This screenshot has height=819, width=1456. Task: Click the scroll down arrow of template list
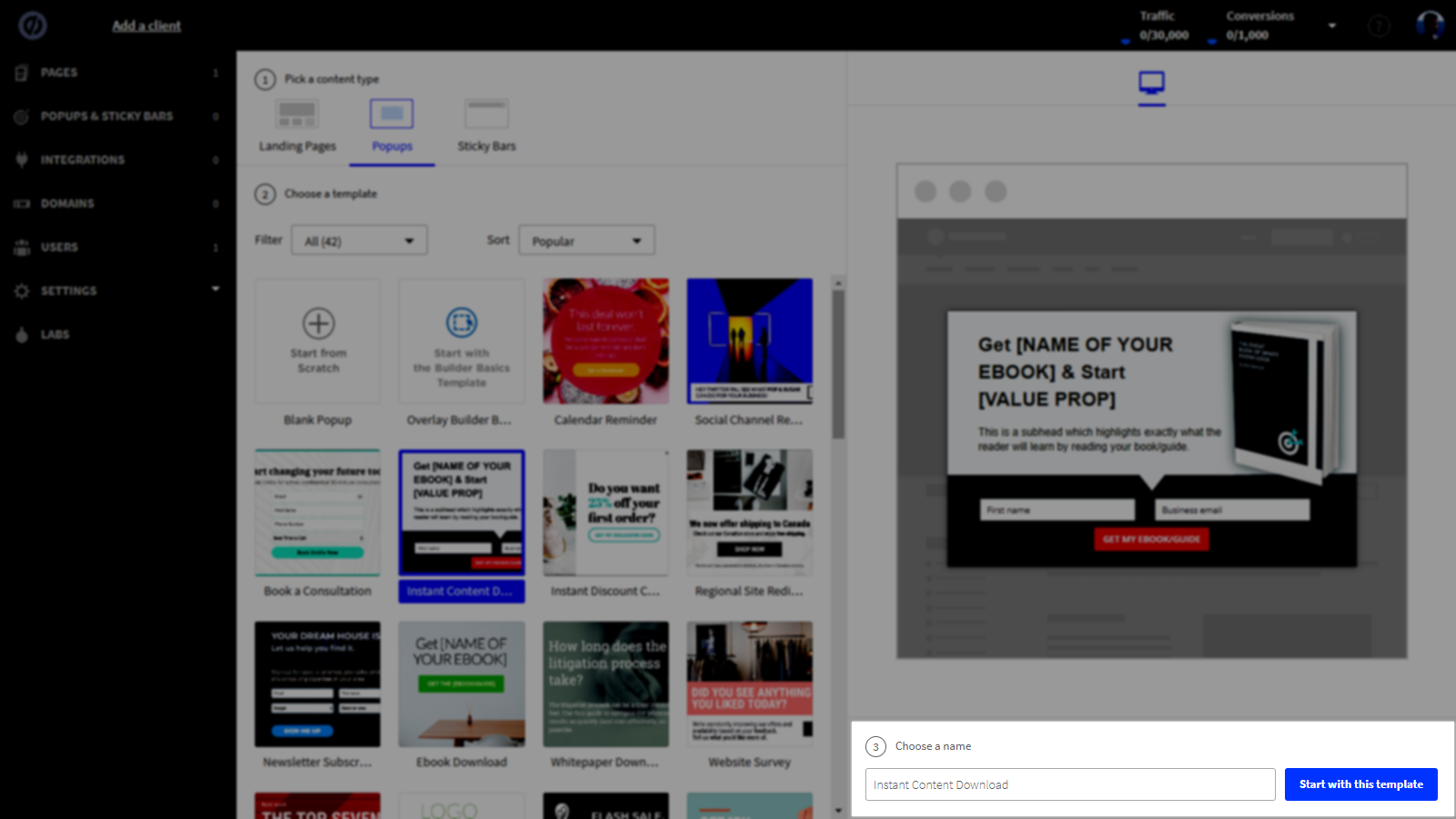pos(838,810)
